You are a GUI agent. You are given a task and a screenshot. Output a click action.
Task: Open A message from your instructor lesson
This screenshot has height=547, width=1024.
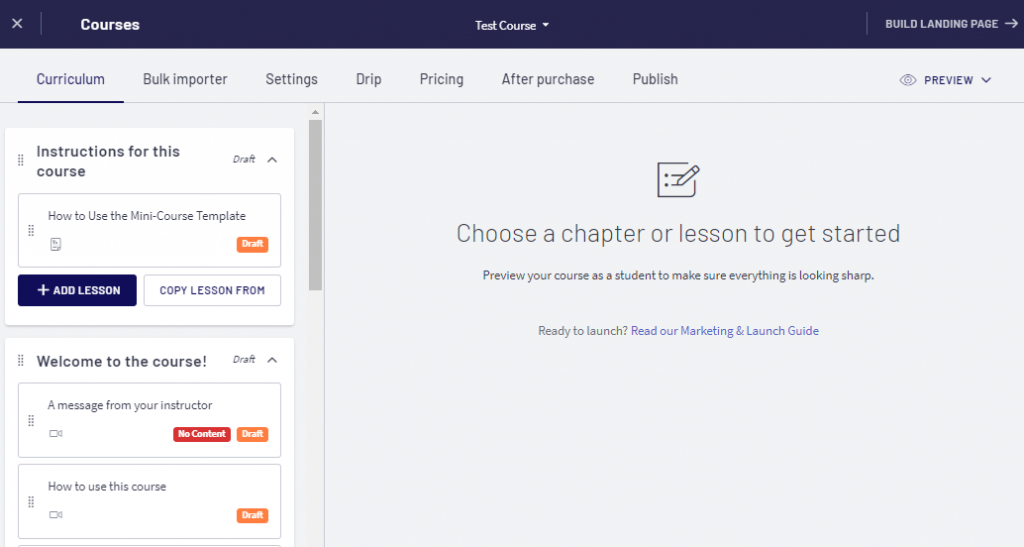click(130, 405)
